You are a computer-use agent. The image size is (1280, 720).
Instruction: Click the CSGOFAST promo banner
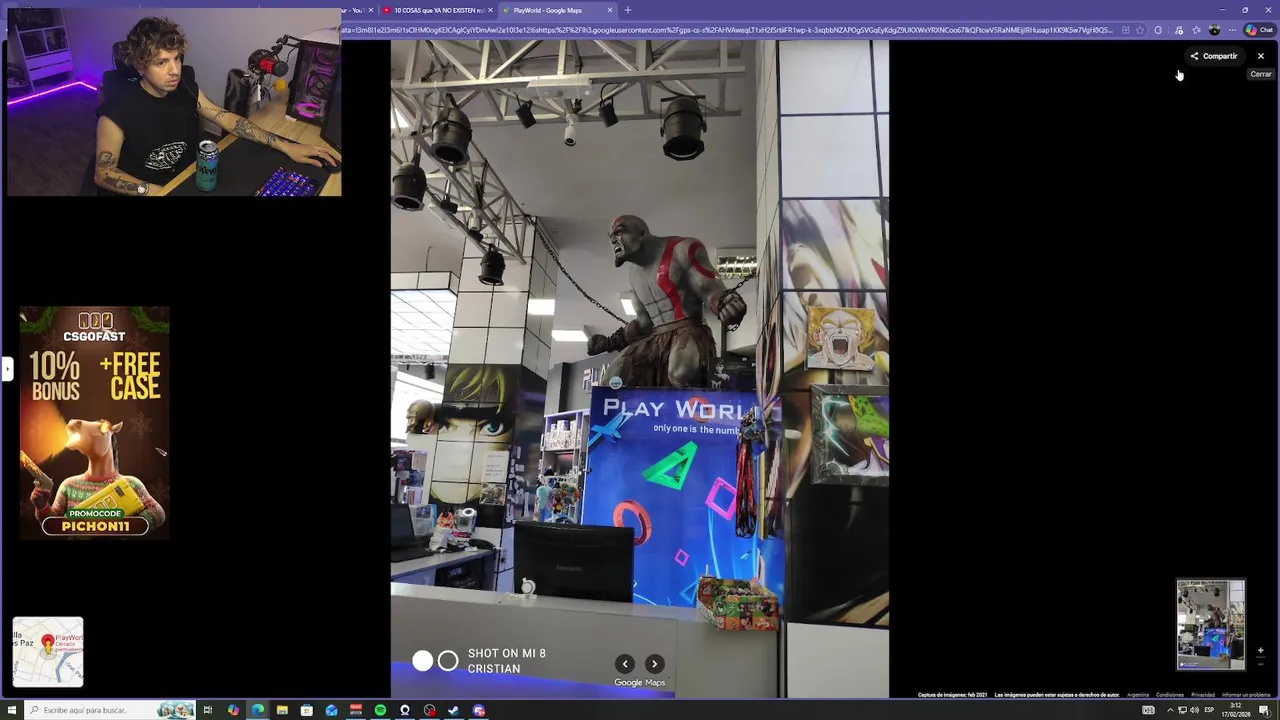pos(95,423)
